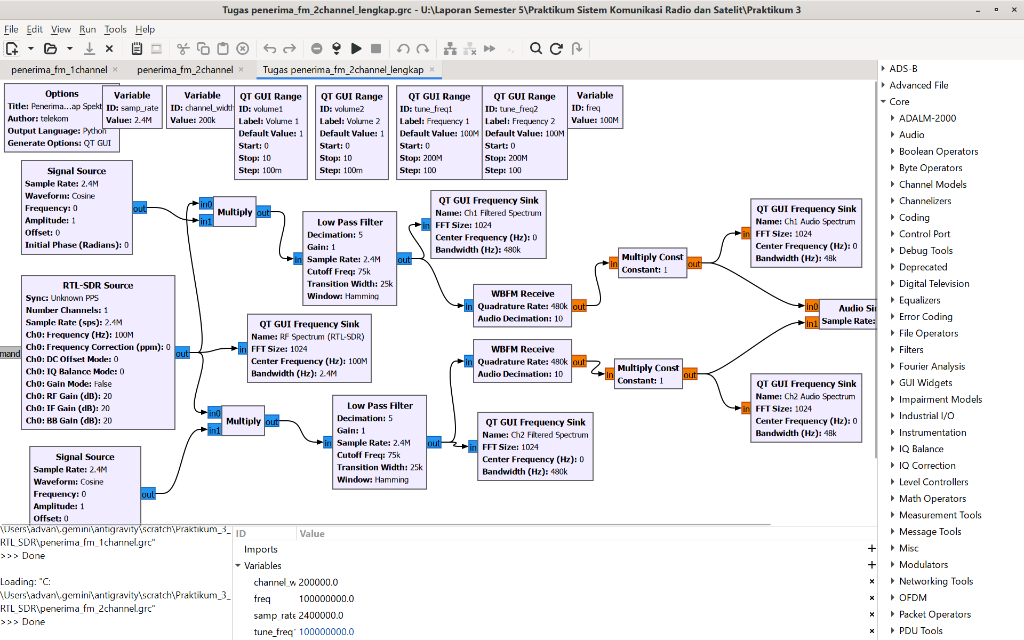Execute the flow graph with the play icon
Screen dimensions: 1024x640
[356, 48]
